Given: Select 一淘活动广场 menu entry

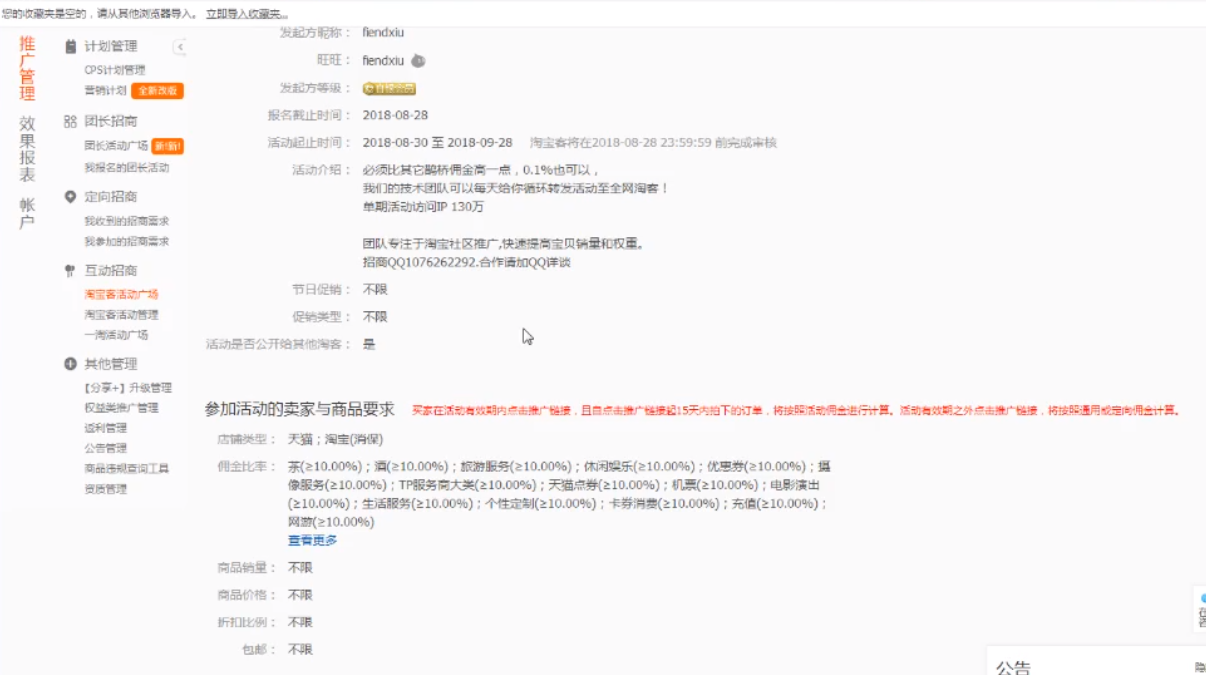Looking at the screenshot, I should pyautogui.click(x=116, y=335).
